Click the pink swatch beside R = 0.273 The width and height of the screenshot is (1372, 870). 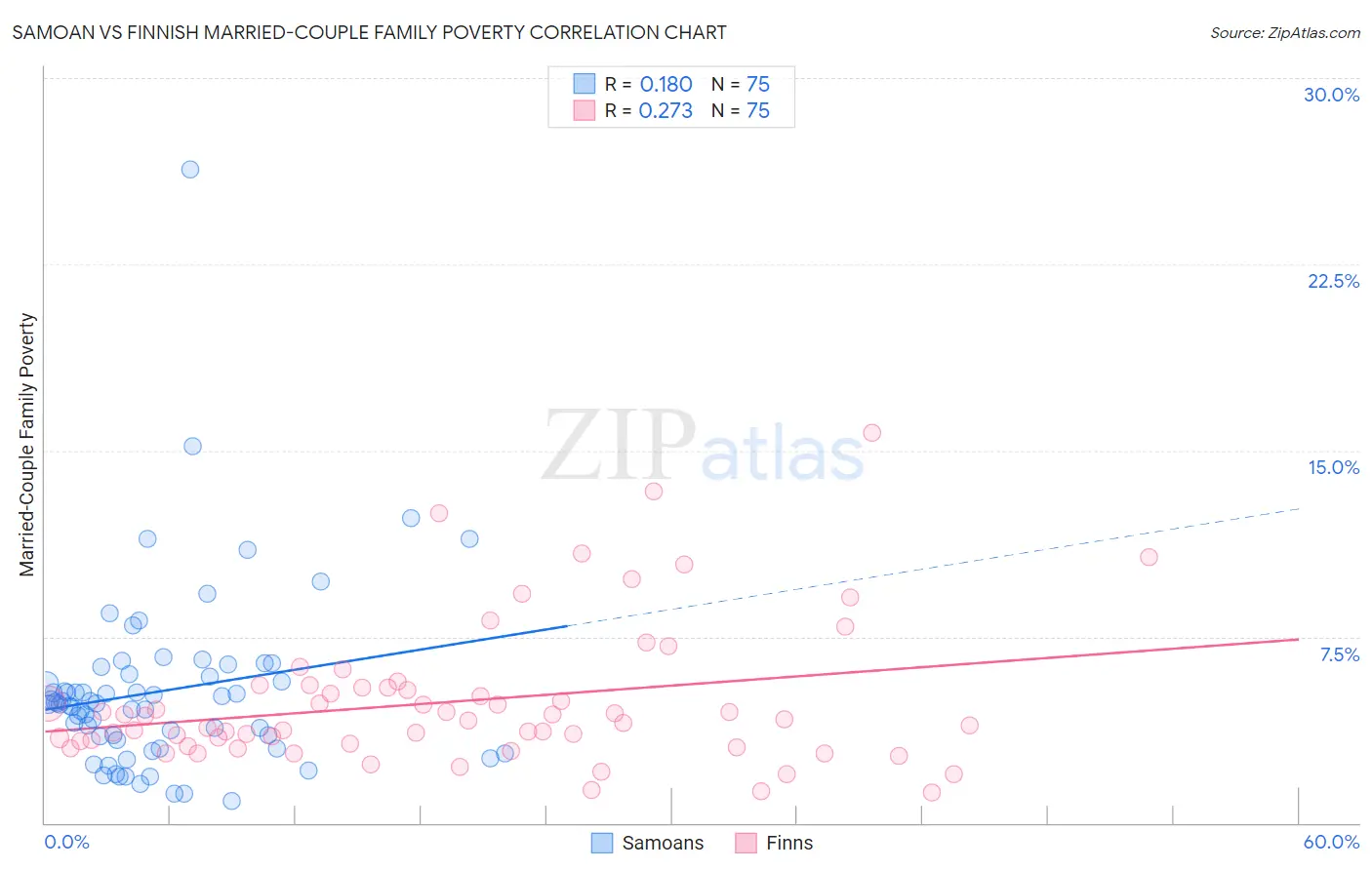coord(585,110)
